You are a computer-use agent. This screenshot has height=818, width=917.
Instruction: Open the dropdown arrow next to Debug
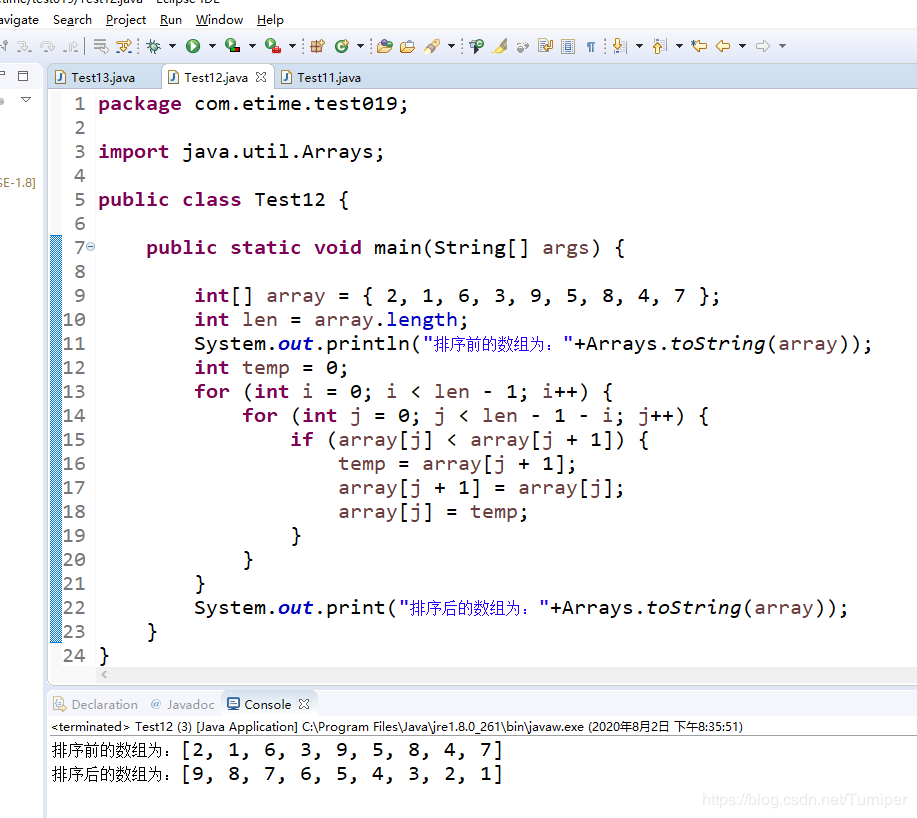tap(172, 46)
